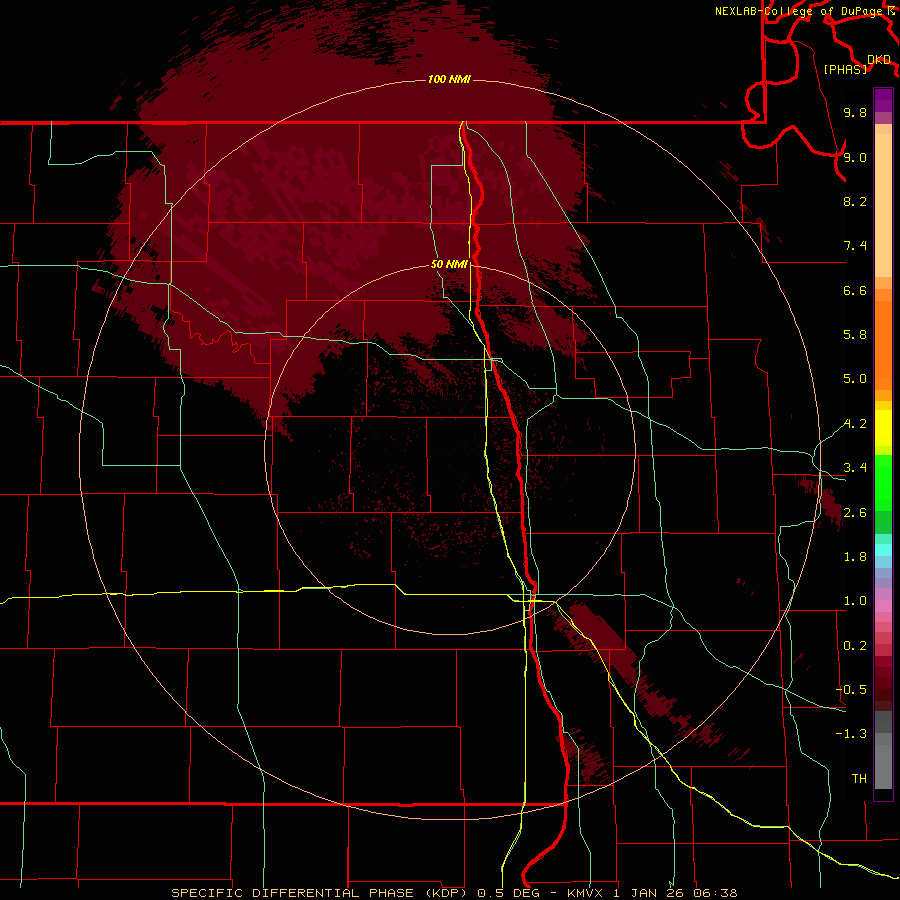Click the 8.2 scale value

(855, 201)
